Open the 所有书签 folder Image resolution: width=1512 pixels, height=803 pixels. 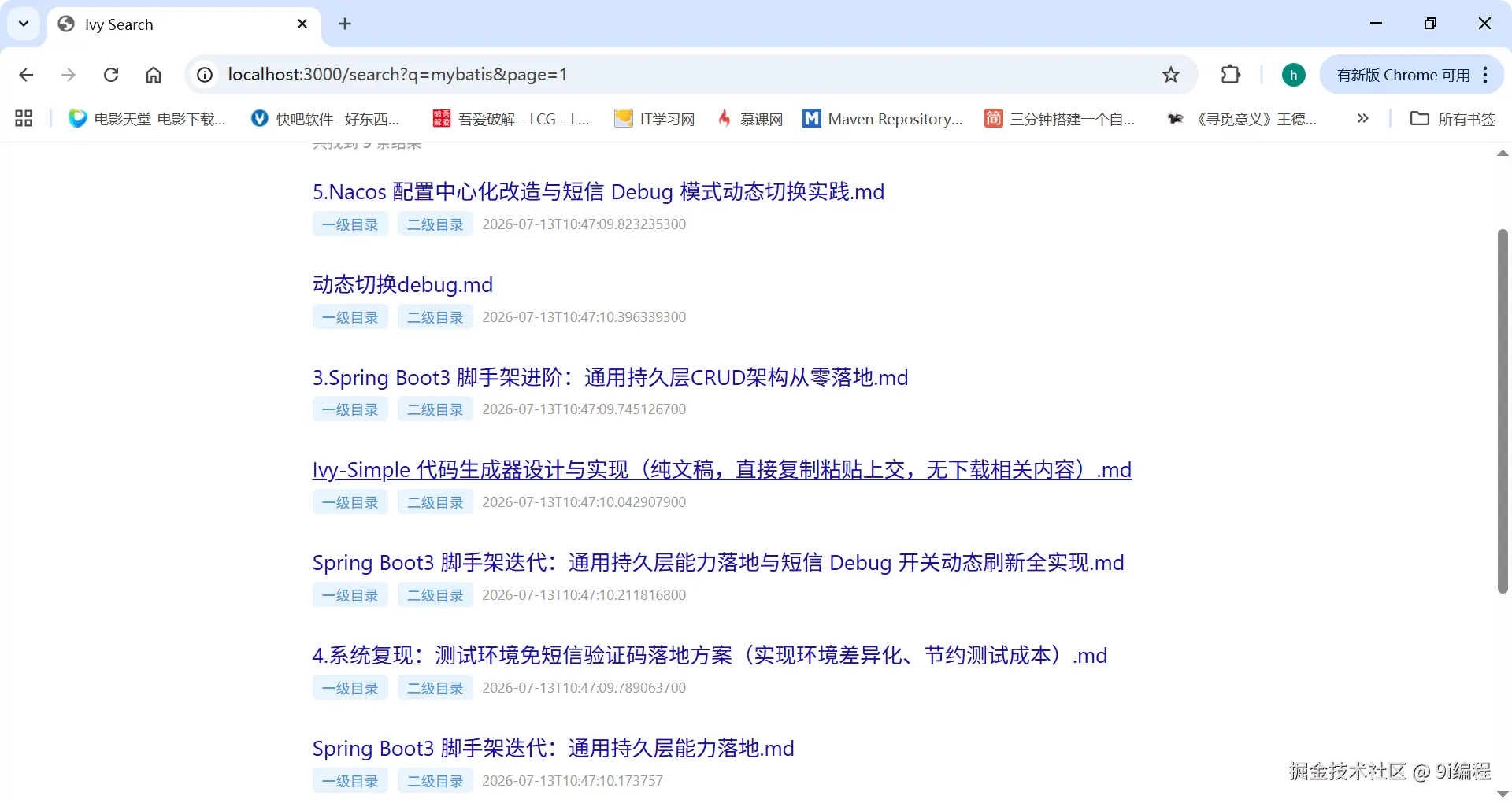click(1453, 119)
